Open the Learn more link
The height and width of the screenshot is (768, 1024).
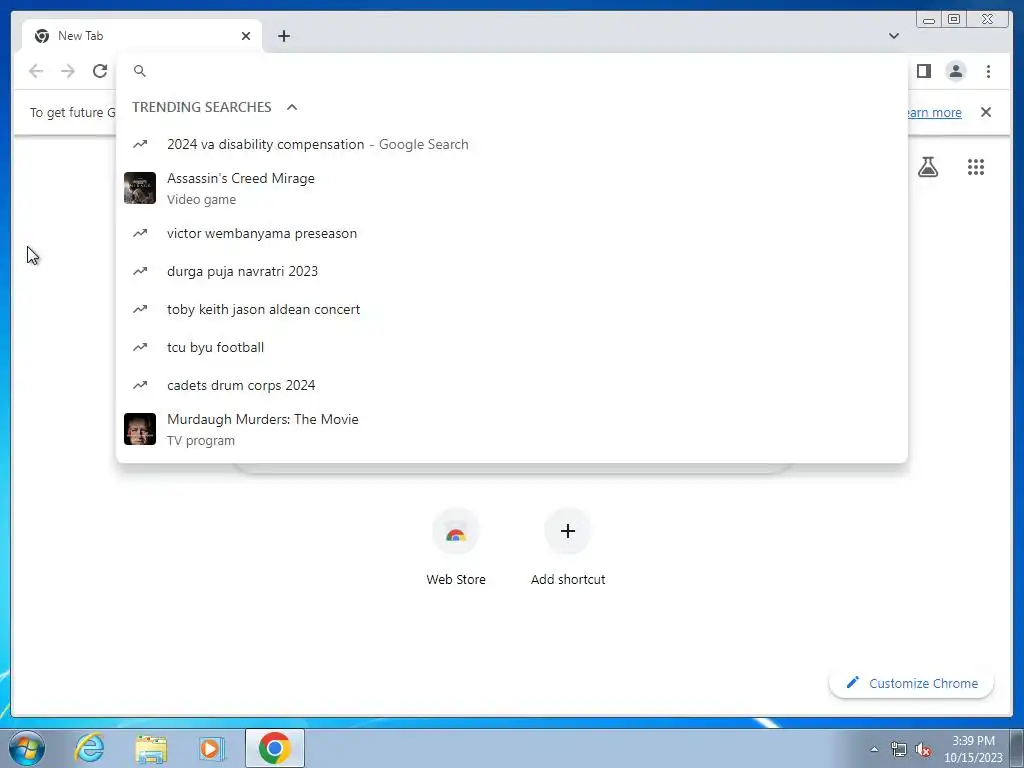(933, 112)
